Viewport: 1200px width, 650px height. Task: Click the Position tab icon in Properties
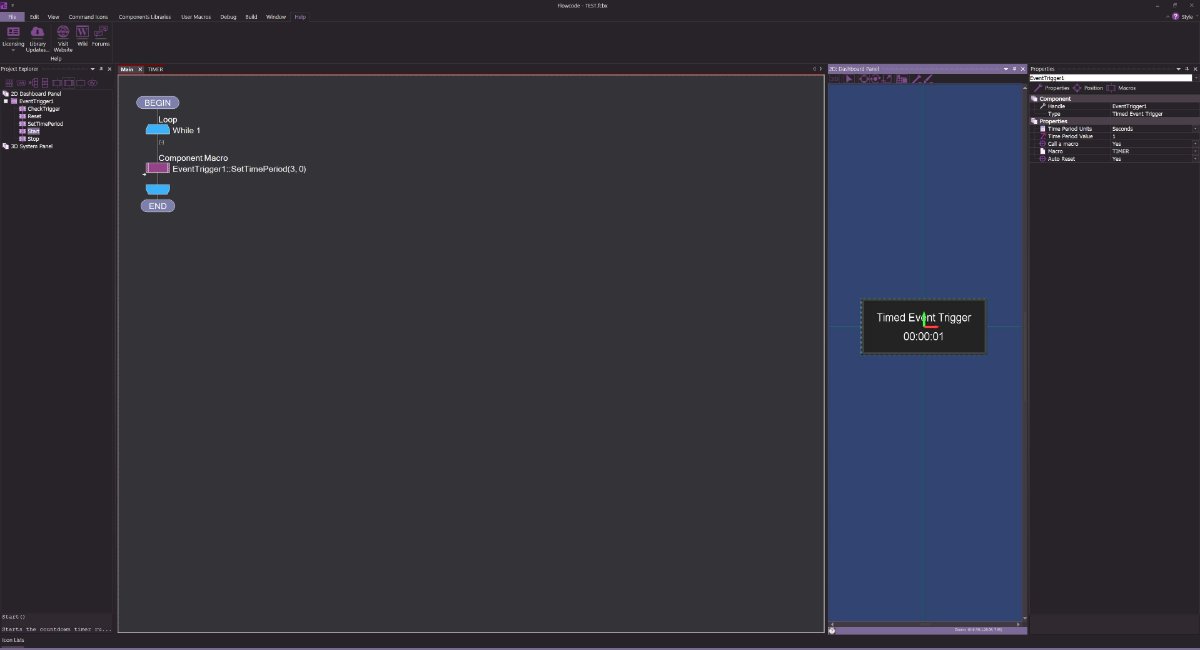[x=1077, y=88]
